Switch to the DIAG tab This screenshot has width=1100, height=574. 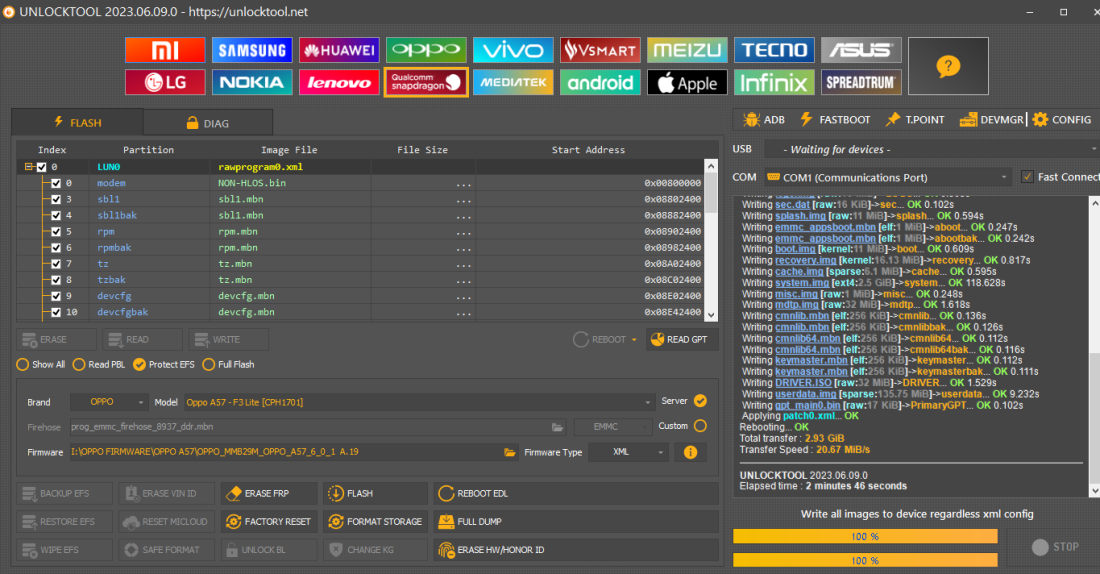point(208,123)
